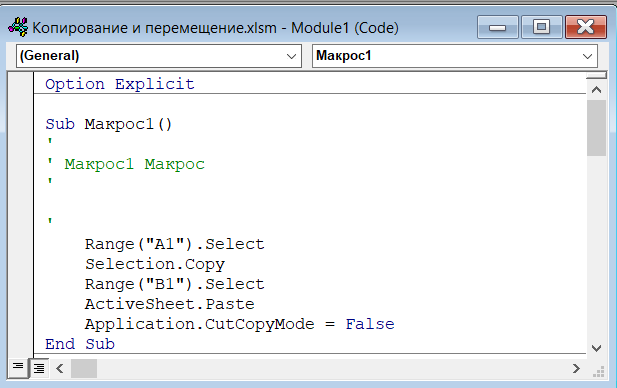Click the resize grip in the window corner
Image resolution: width=617 pixels, height=388 pixels.
598,371
